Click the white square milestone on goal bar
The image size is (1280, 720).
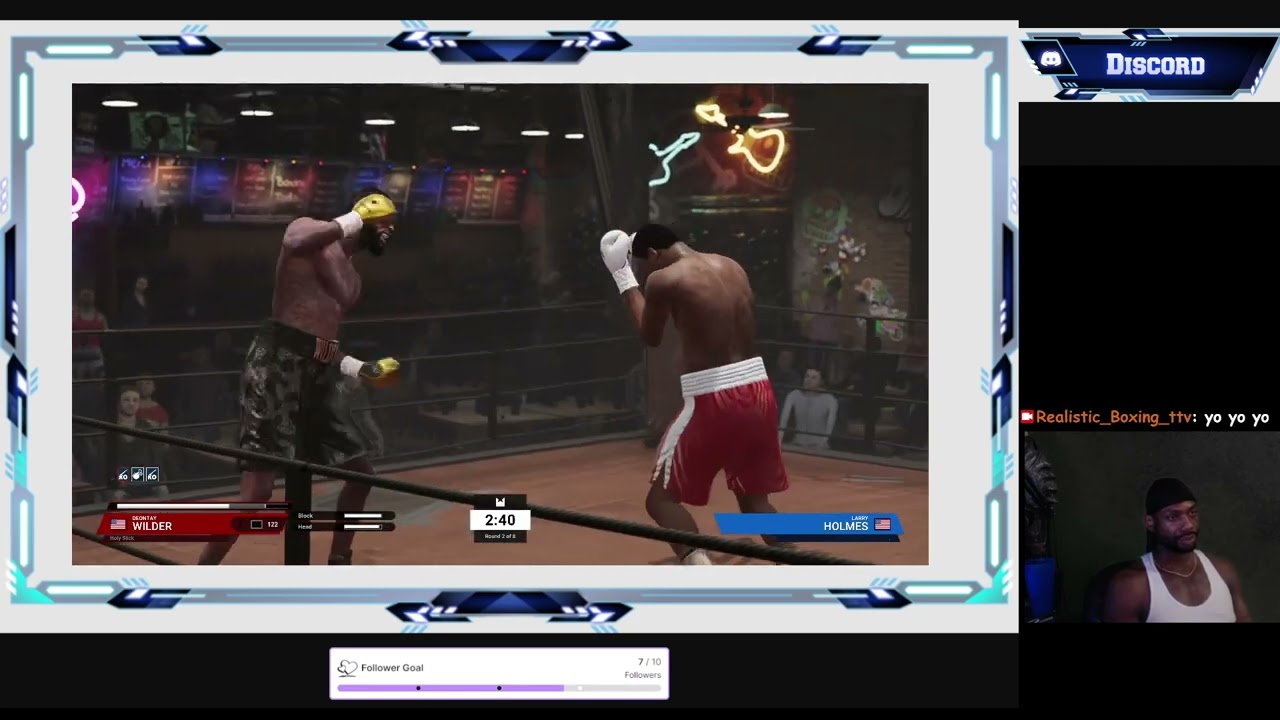580,688
